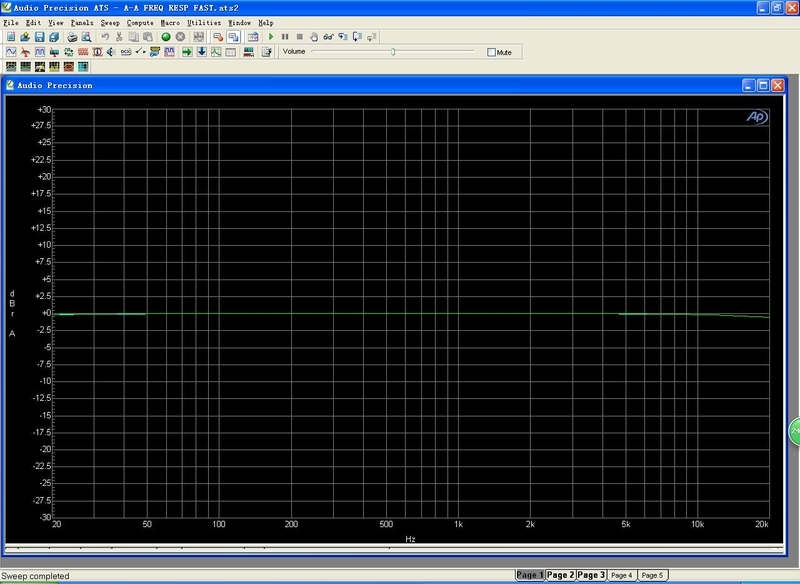
Task: Save the test with the floppy disk icon
Action: [39, 37]
